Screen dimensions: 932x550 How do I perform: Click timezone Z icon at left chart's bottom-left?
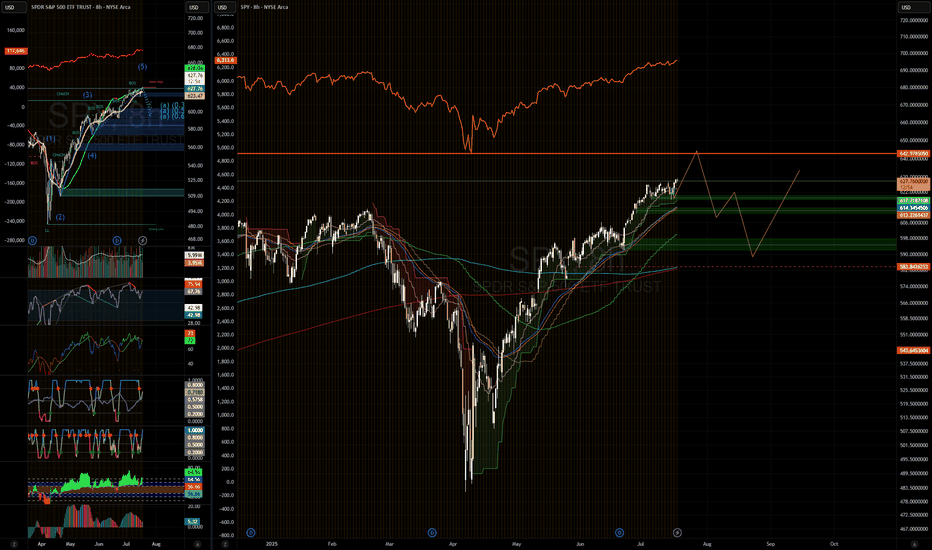pos(14,544)
